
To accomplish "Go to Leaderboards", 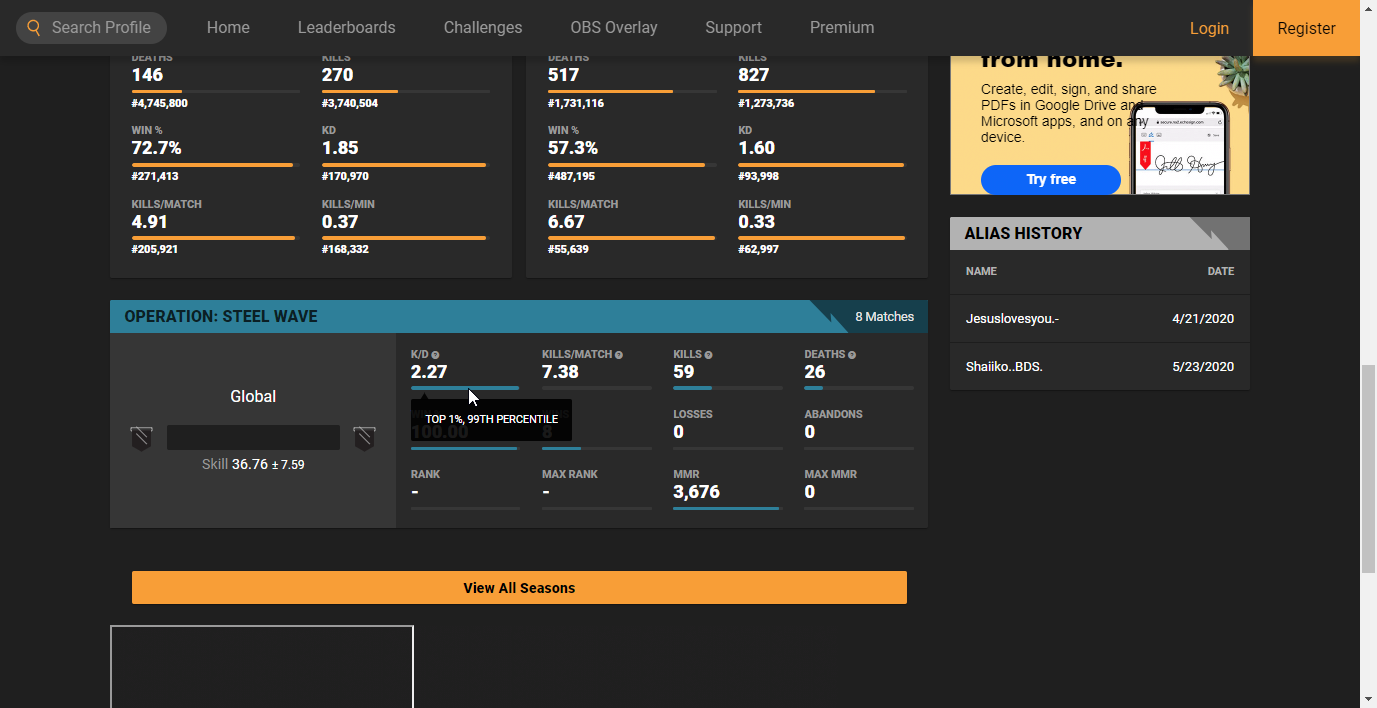I will 346,28.
